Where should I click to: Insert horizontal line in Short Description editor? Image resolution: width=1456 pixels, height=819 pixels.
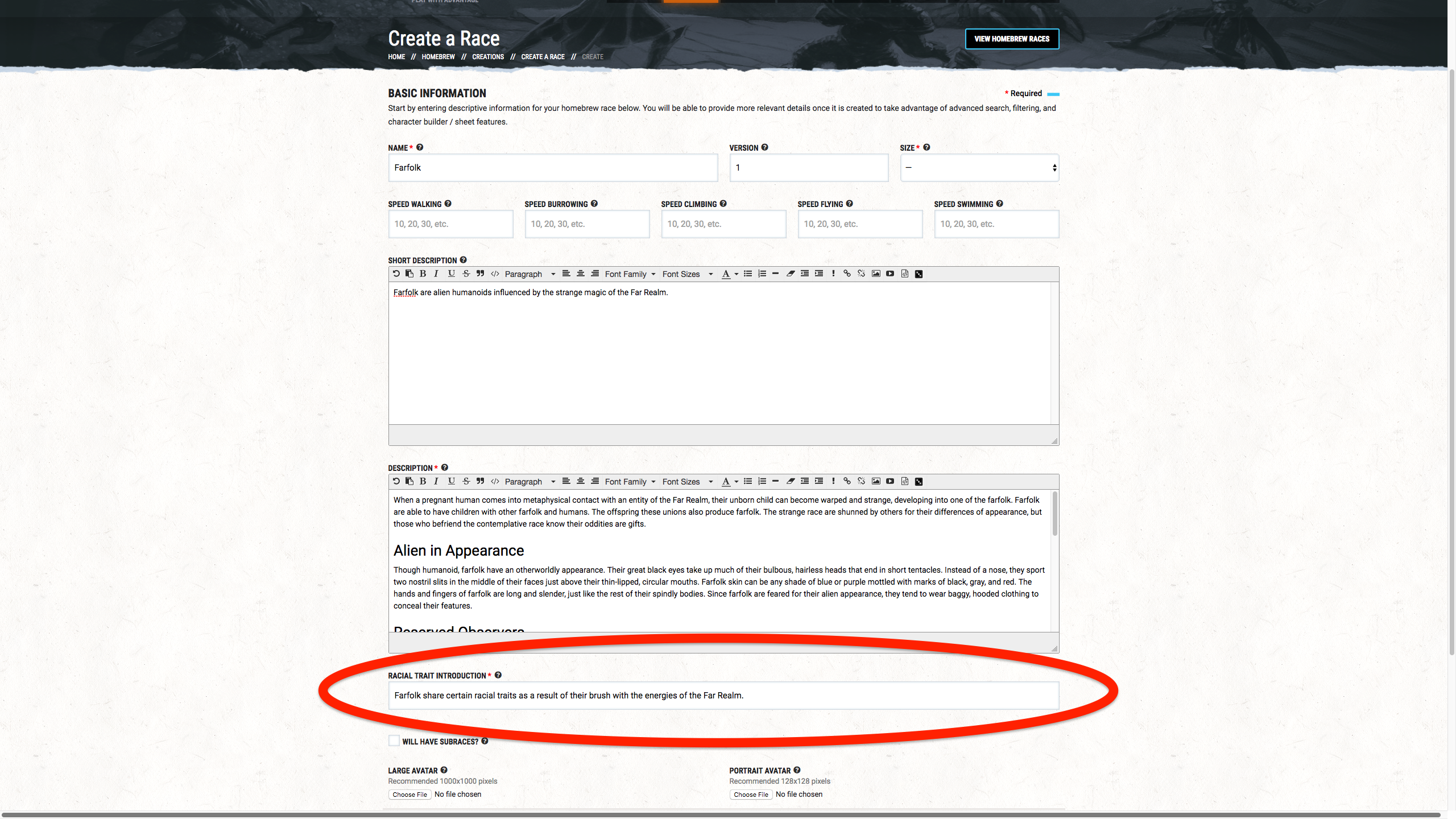[776, 274]
